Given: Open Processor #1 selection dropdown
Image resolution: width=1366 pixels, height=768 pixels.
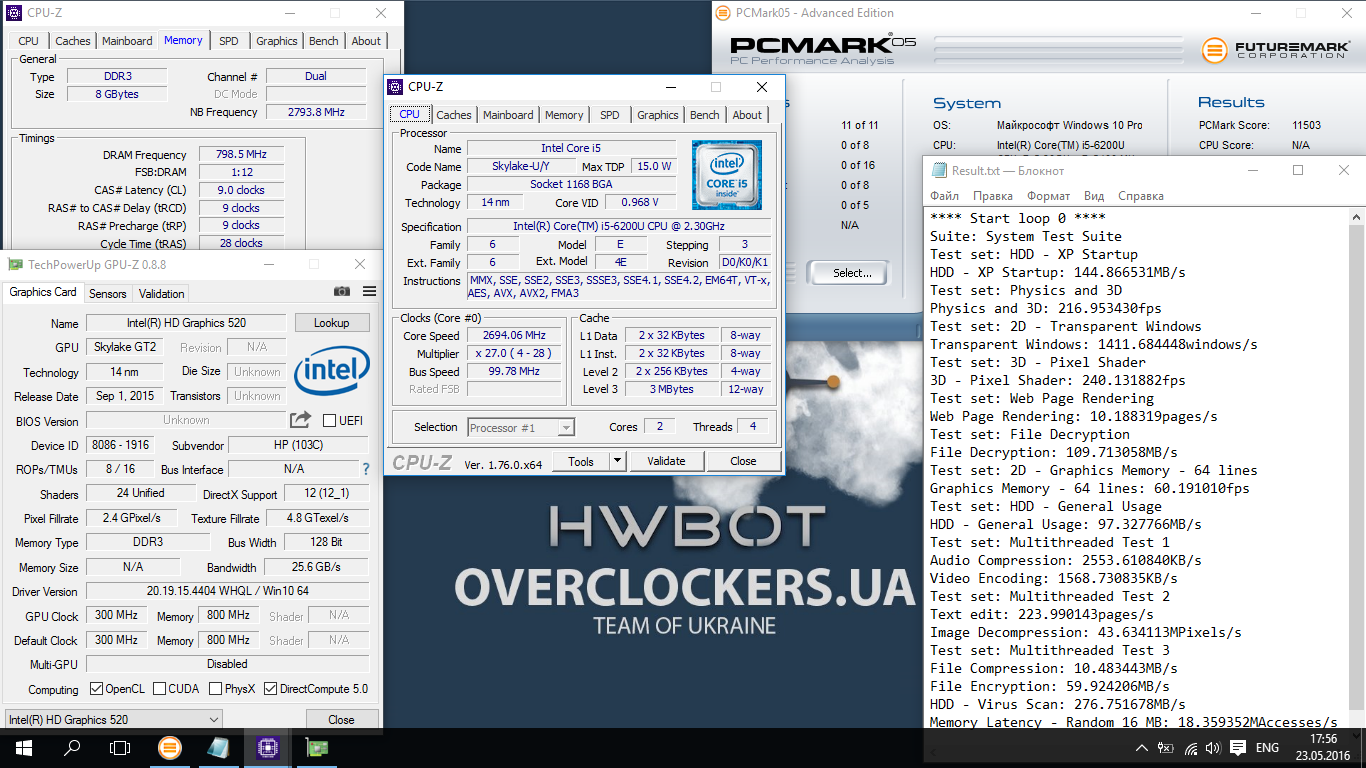Looking at the screenshot, I should click(x=521, y=427).
